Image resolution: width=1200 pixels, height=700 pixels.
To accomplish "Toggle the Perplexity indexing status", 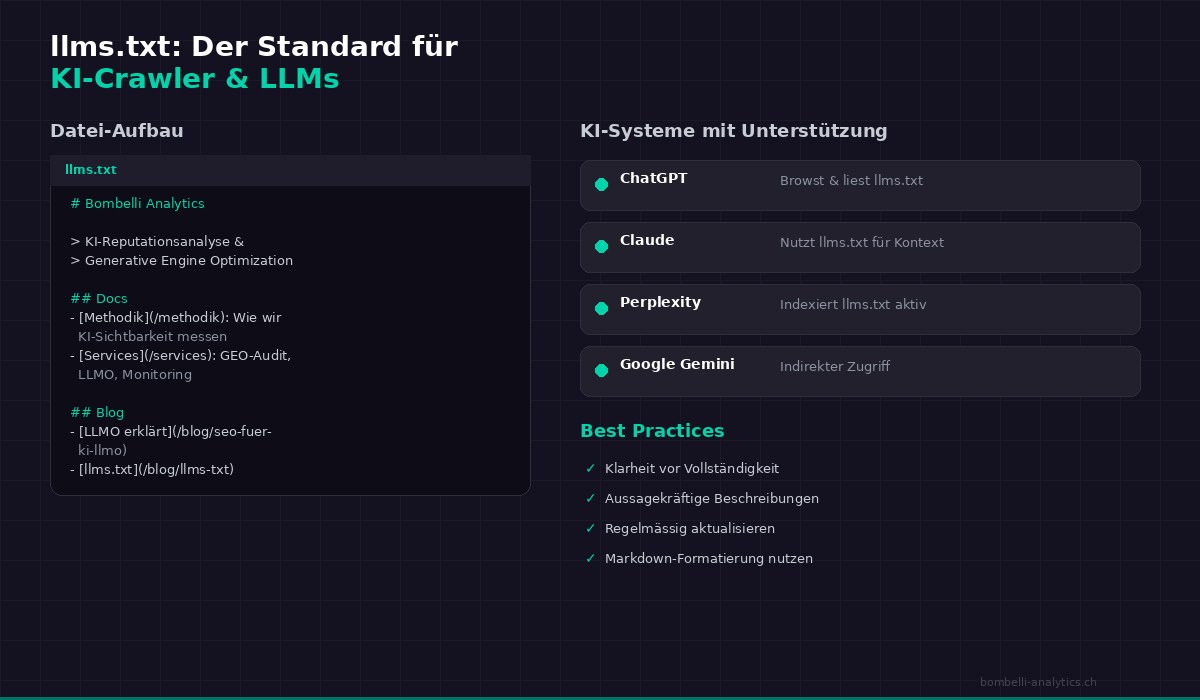I will [860, 309].
